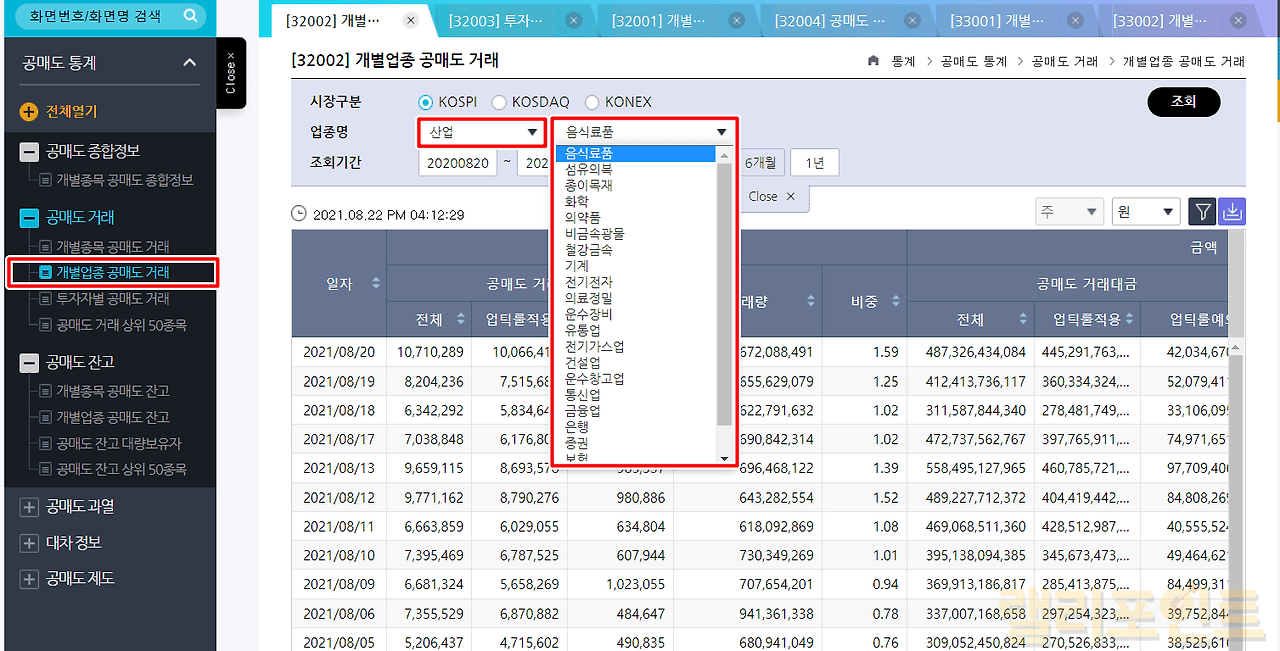
Task: Open the 원 currency unit dropdown
Action: (x=1145, y=212)
